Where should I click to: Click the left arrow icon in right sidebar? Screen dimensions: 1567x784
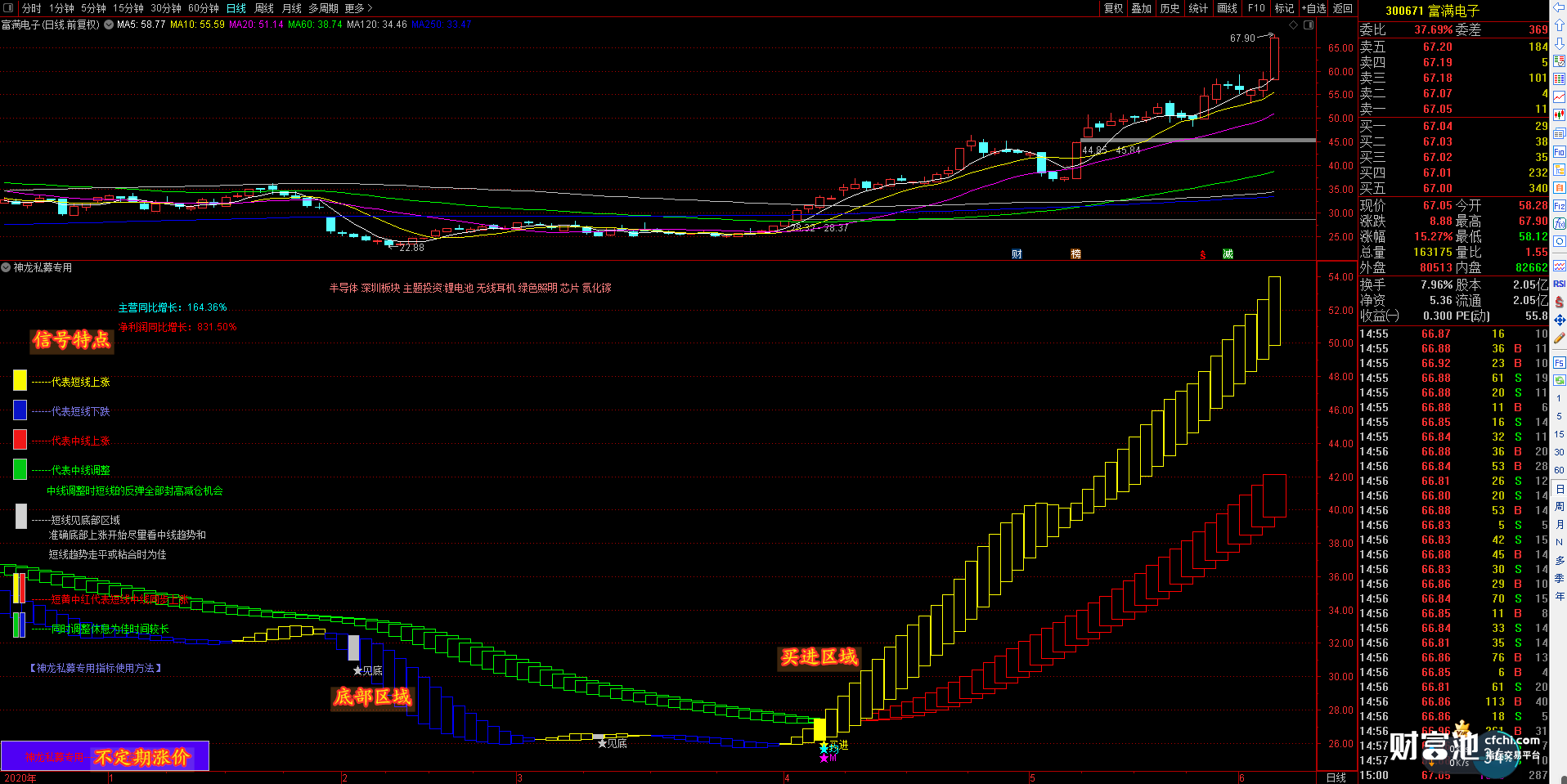point(1560,8)
